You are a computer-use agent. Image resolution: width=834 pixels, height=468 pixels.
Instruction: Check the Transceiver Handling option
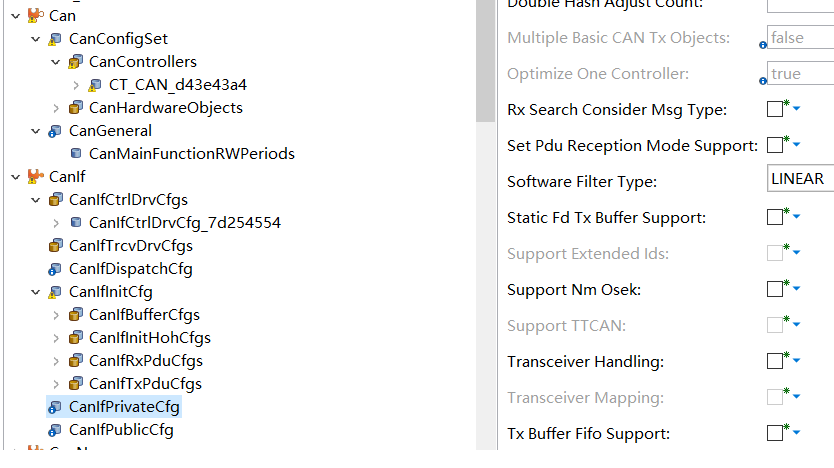pos(775,361)
